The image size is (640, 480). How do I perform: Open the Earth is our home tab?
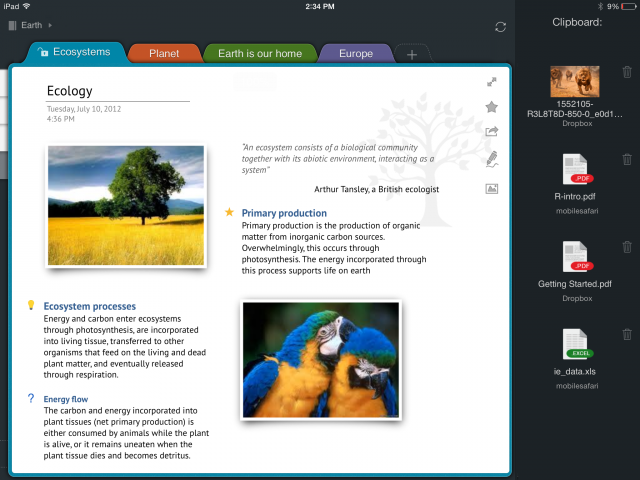(x=260, y=53)
